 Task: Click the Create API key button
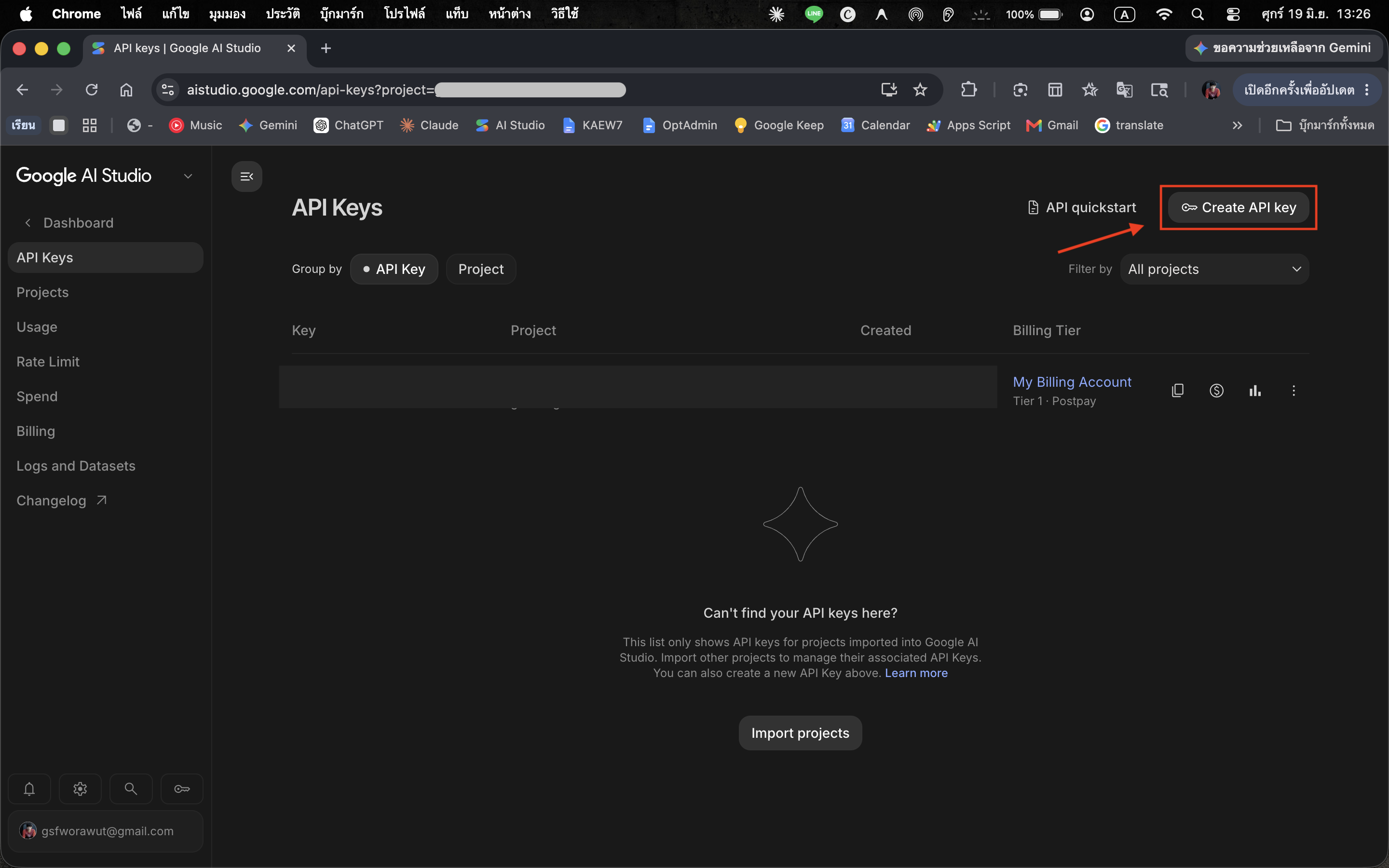1239,207
